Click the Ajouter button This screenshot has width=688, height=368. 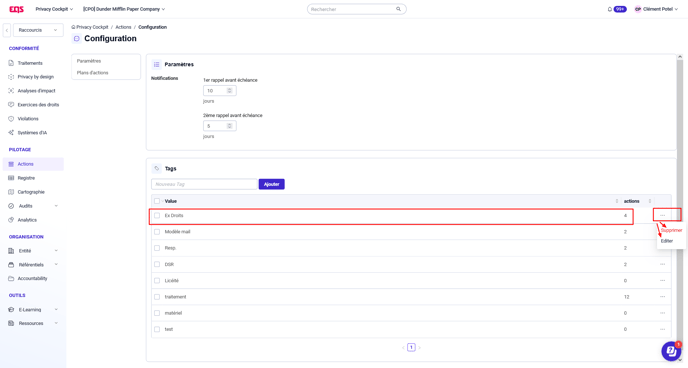pyautogui.click(x=272, y=184)
